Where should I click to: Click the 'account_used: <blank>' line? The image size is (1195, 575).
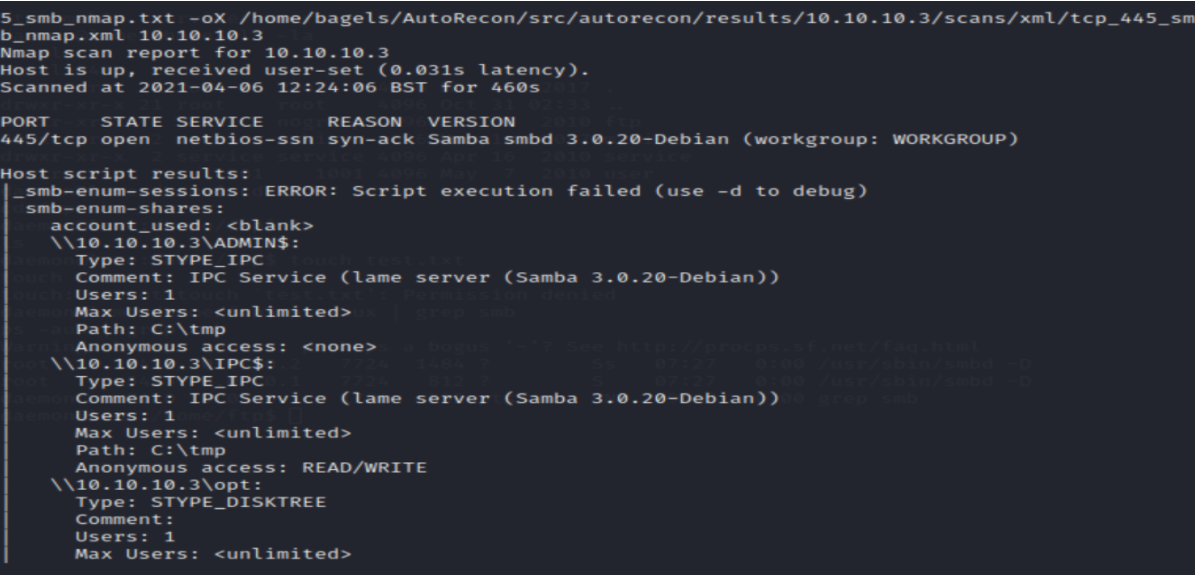pyautogui.click(x=182, y=226)
